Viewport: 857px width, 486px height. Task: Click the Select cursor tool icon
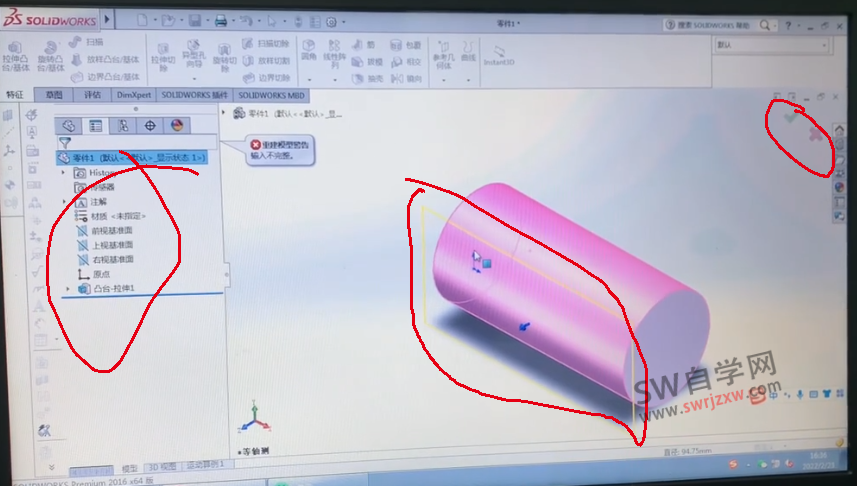pyautogui.click(x=272, y=21)
